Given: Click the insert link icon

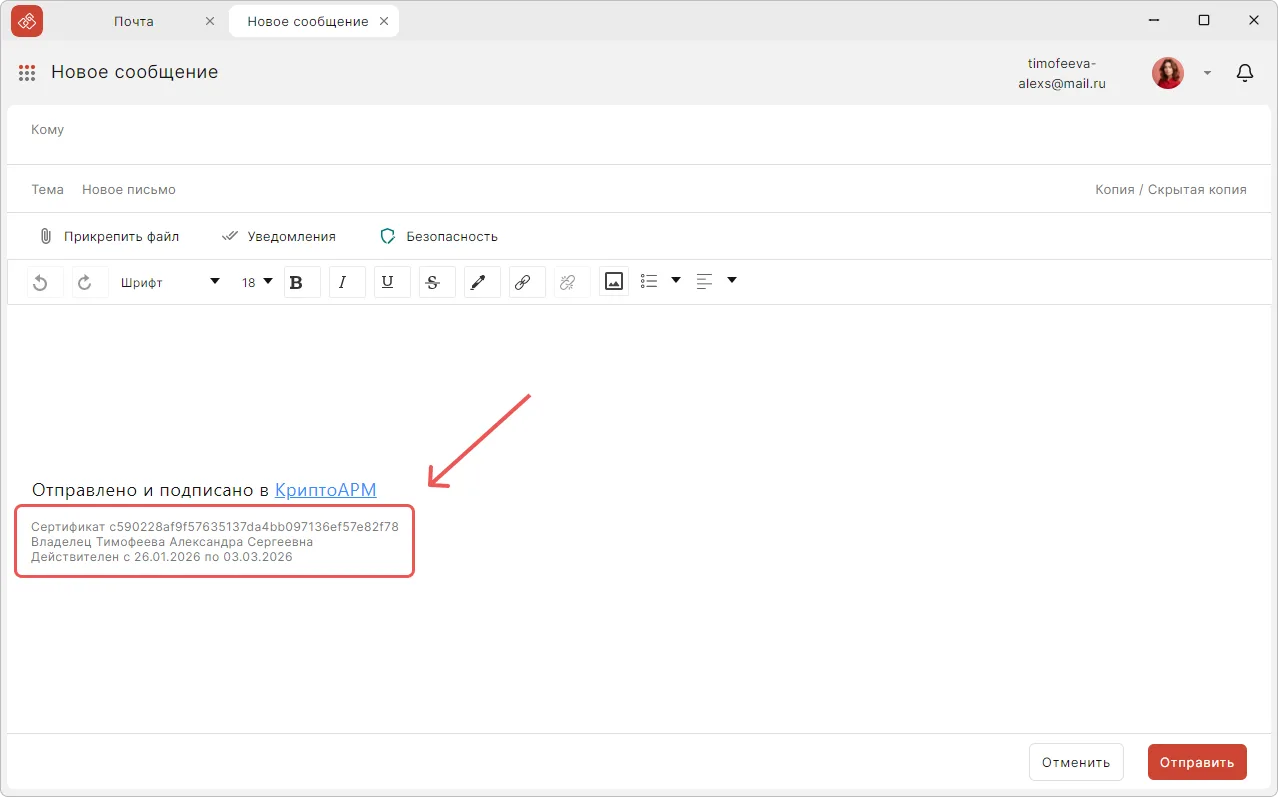Looking at the screenshot, I should [522, 283].
